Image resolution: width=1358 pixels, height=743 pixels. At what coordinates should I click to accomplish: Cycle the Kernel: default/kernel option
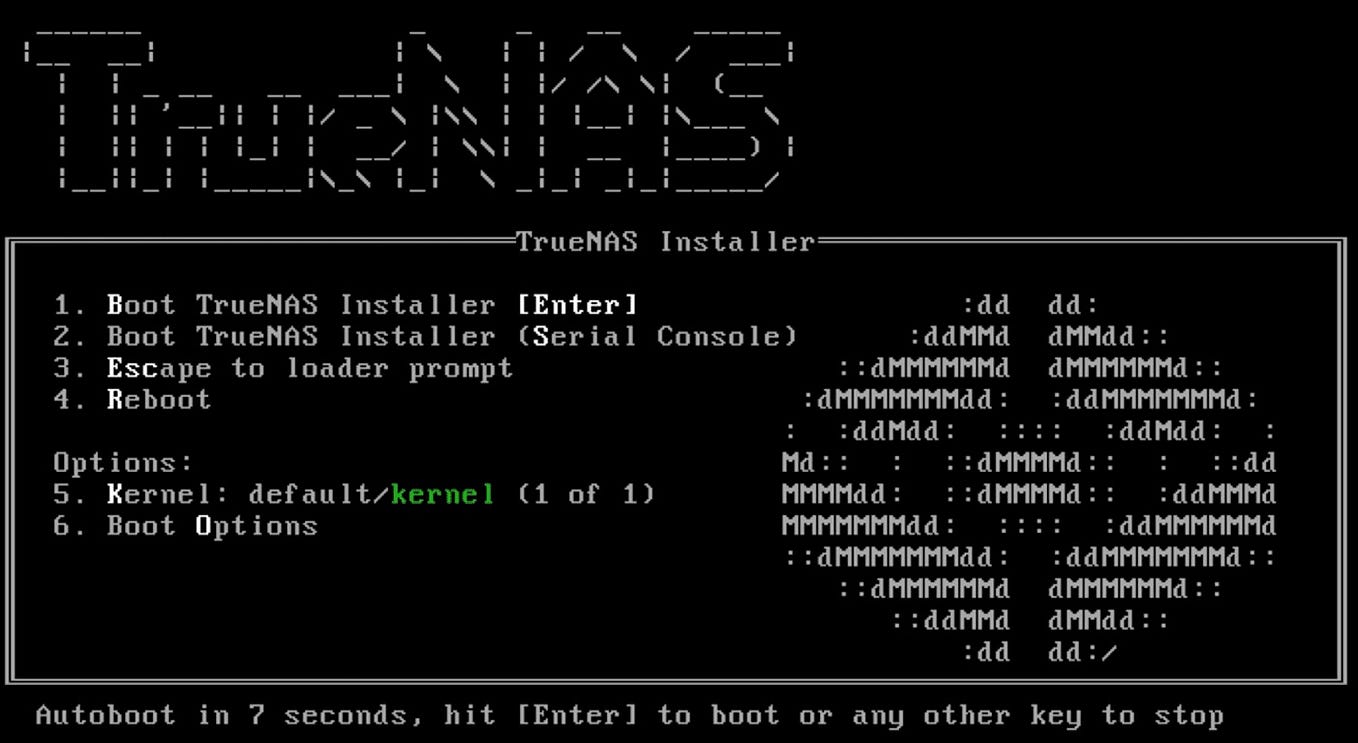point(354,494)
